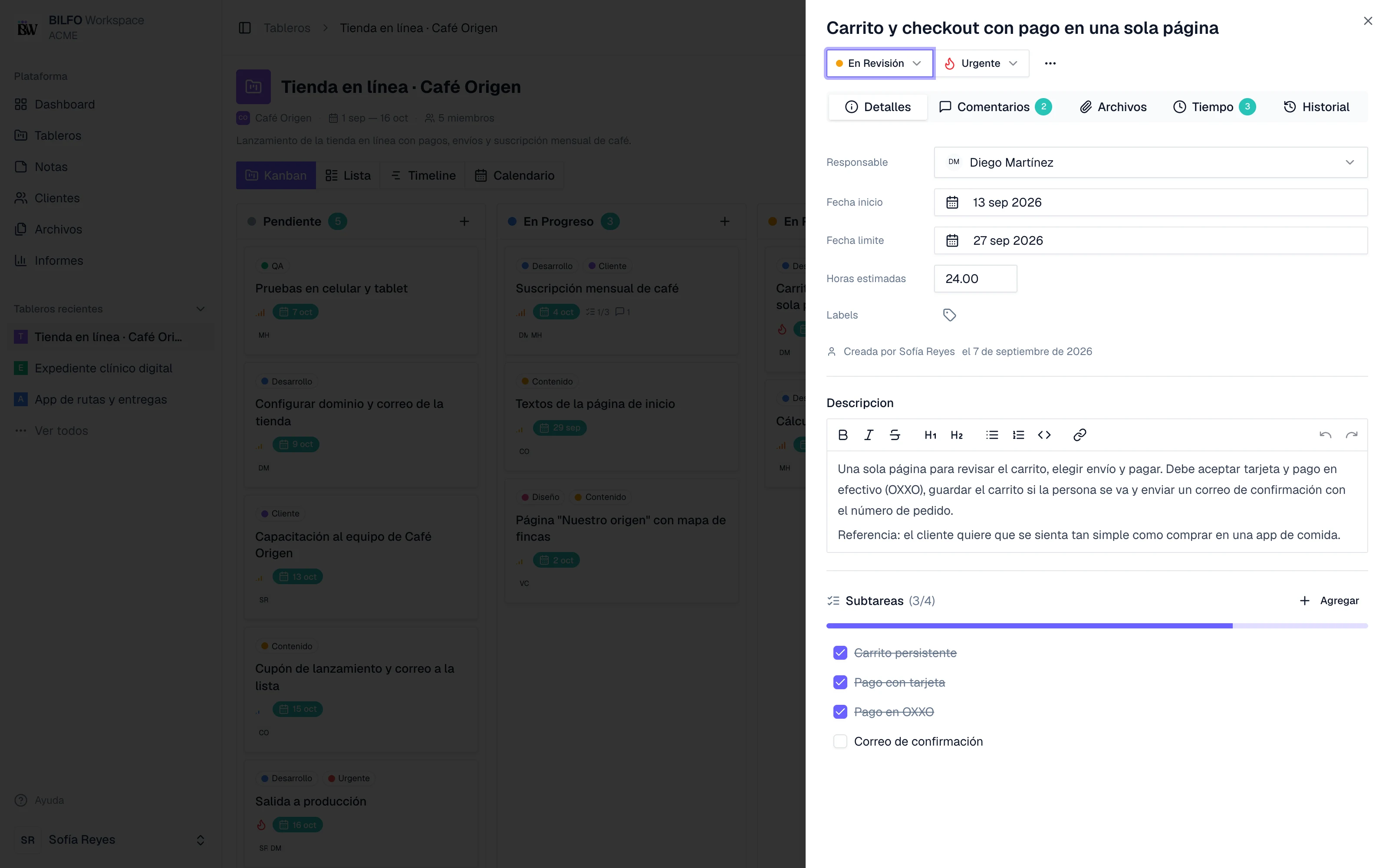This screenshot has width=1389, height=868.
Task: Go to Tableros breadcrumb link
Action: coord(286,27)
